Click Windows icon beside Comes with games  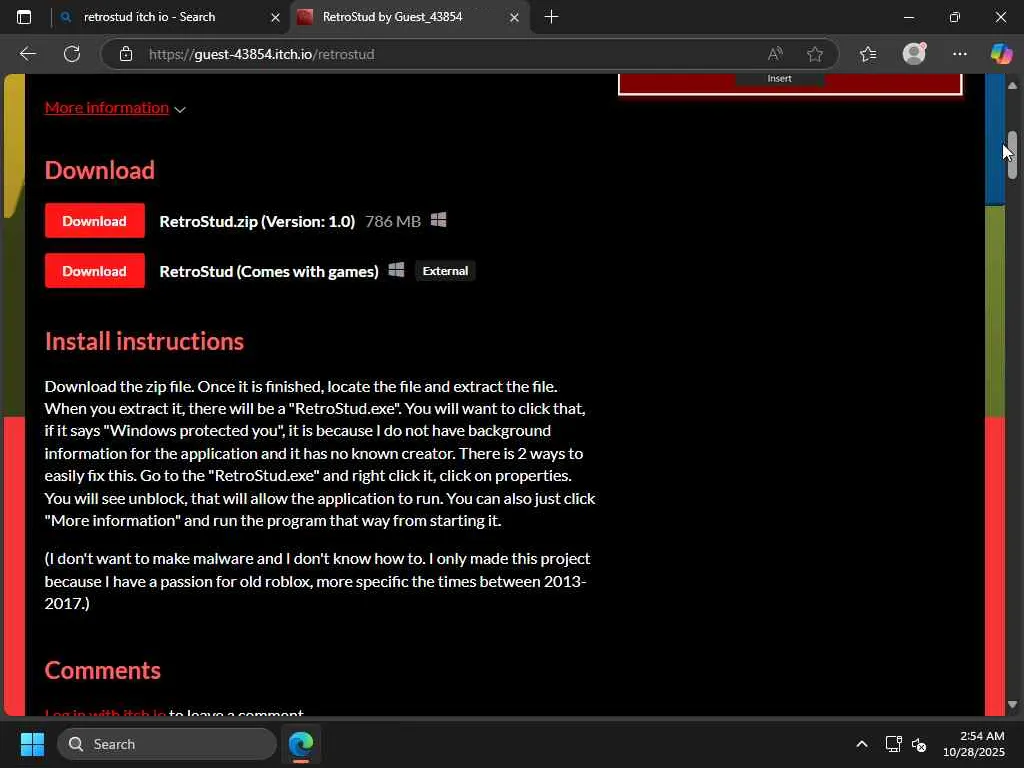click(x=396, y=270)
